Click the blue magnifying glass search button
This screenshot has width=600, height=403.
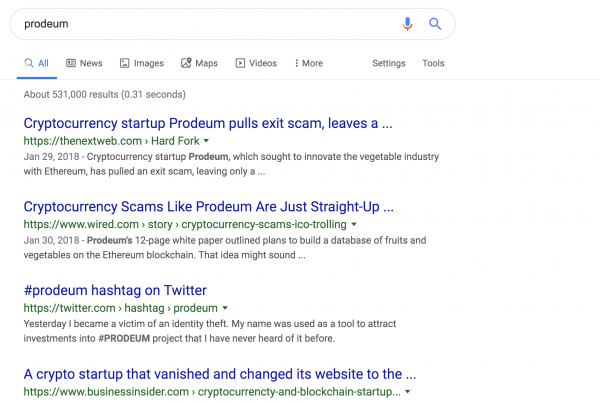point(435,24)
